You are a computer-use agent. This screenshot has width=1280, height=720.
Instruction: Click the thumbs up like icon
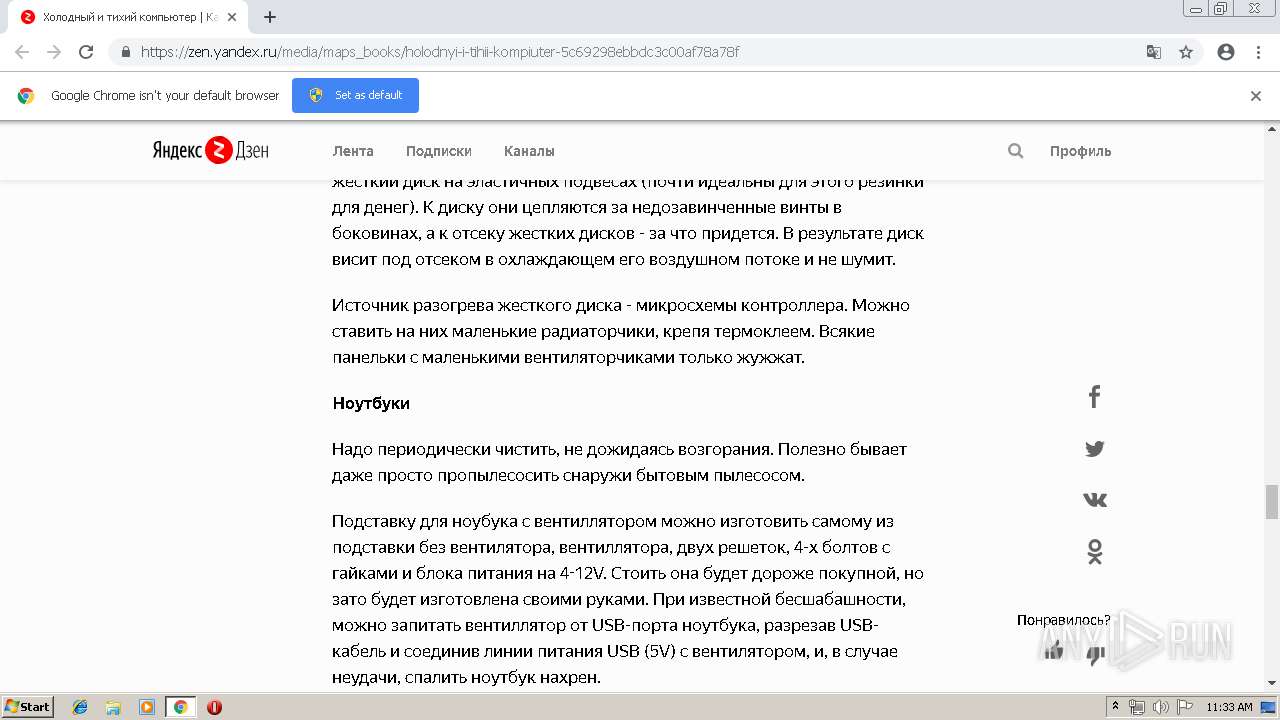pos(1053,652)
